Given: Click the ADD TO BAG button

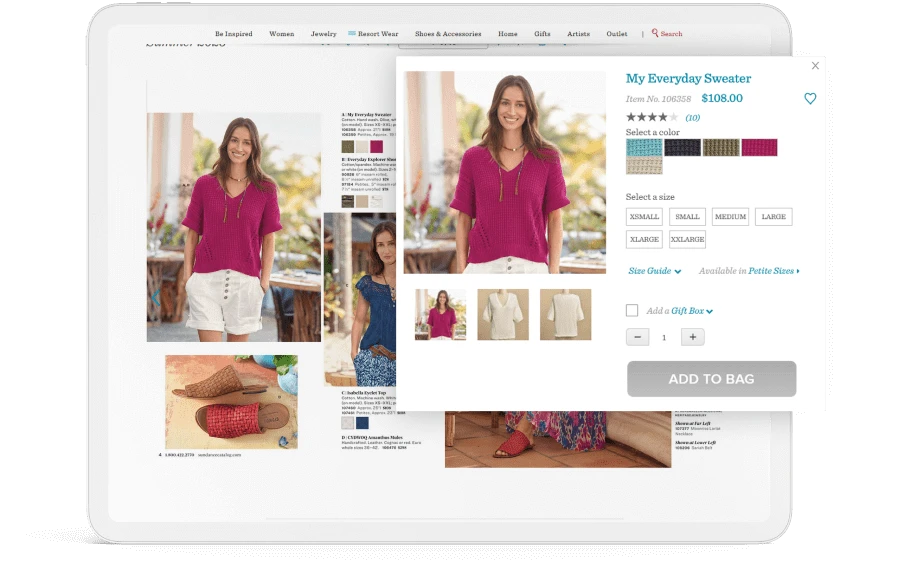Looking at the screenshot, I should click(x=711, y=379).
